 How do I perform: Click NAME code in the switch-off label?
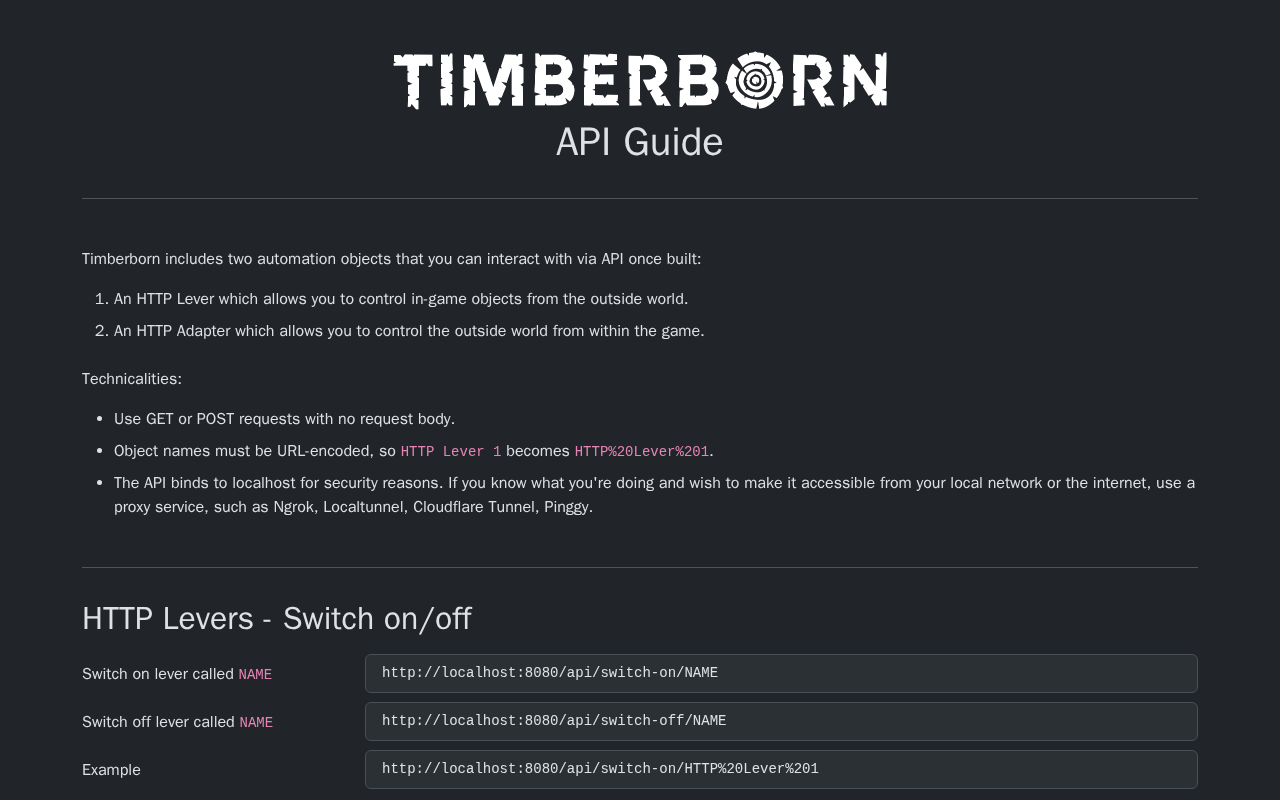pyautogui.click(x=256, y=723)
